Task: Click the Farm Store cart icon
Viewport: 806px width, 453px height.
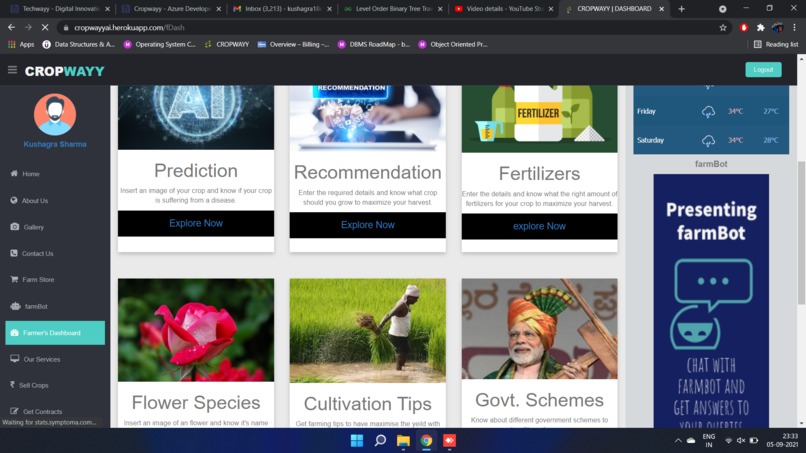Action: pos(14,279)
